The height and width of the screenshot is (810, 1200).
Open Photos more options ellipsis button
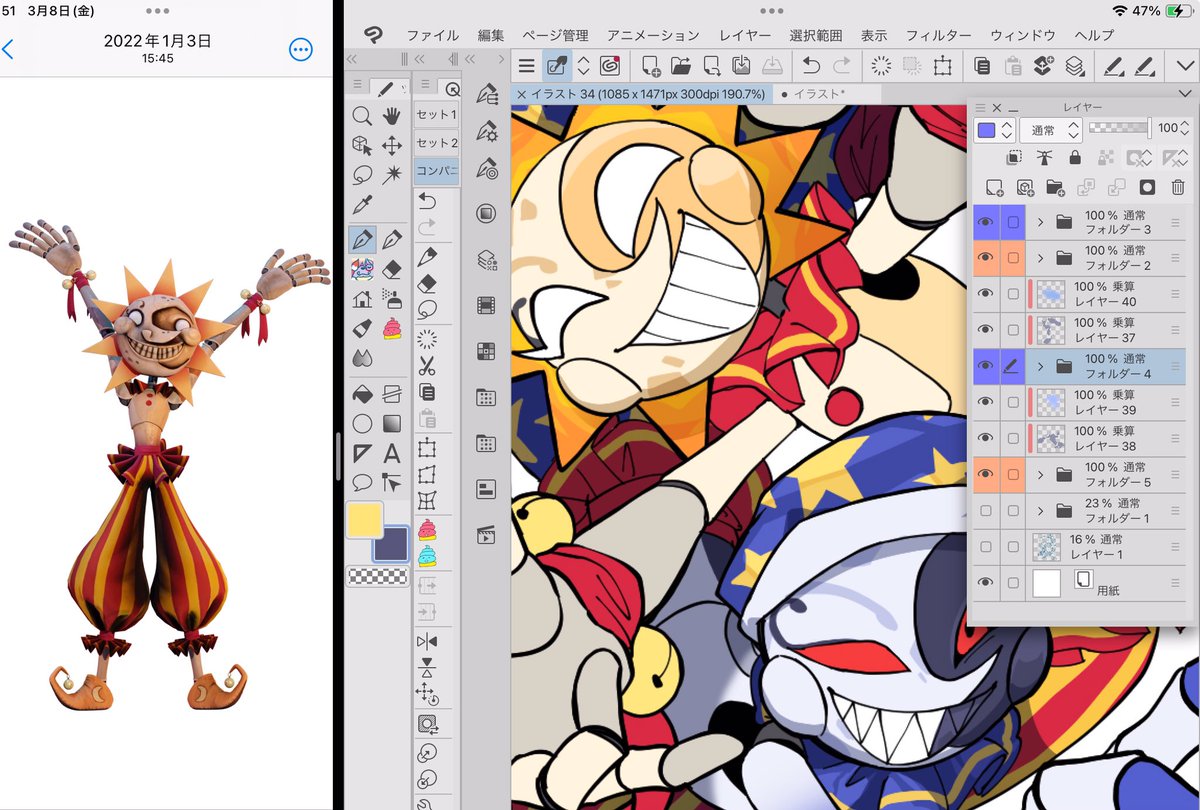tap(300, 49)
